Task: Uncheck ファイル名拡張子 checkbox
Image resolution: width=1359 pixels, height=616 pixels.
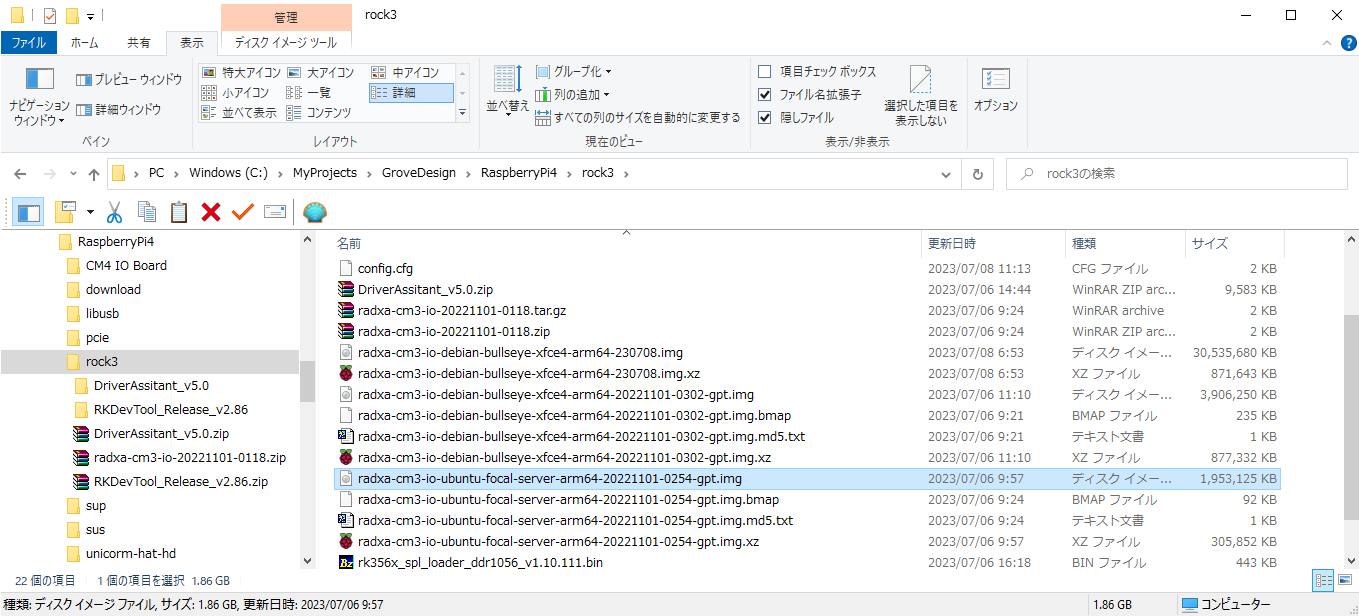Action: click(x=765, y=95)
